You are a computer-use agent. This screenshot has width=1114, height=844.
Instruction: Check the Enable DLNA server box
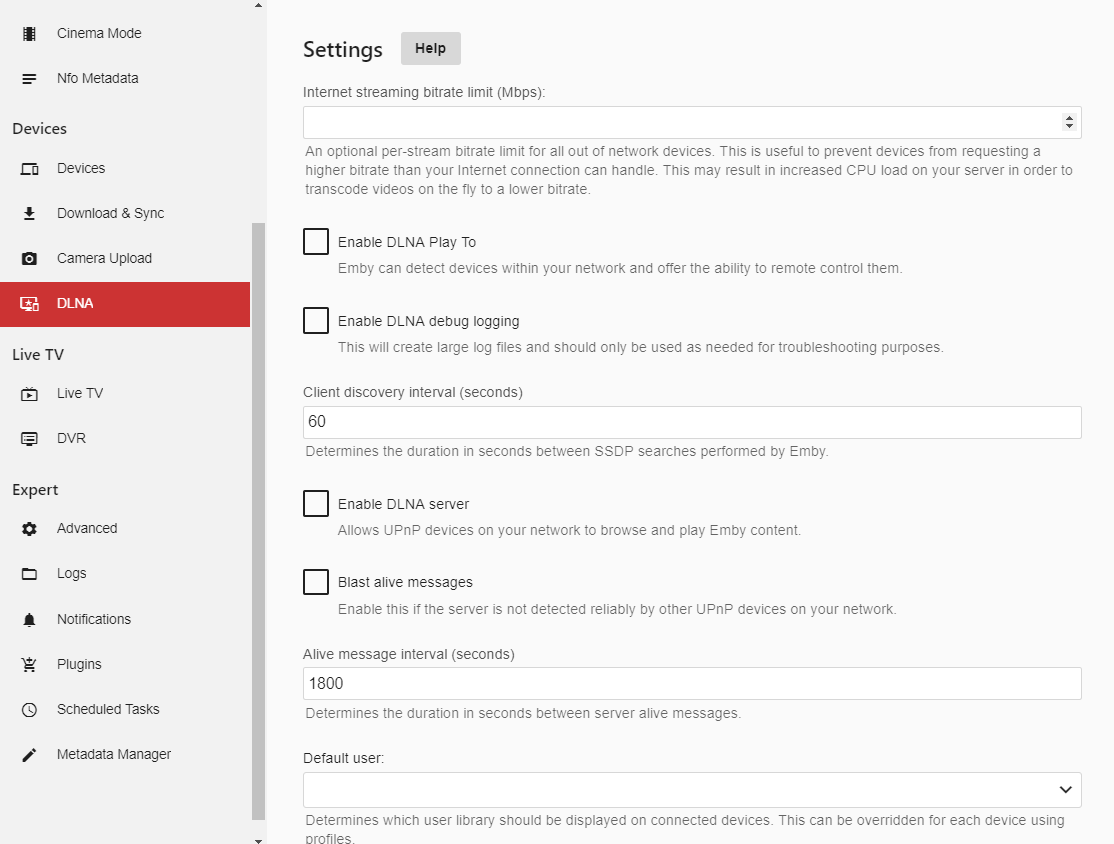315,504
